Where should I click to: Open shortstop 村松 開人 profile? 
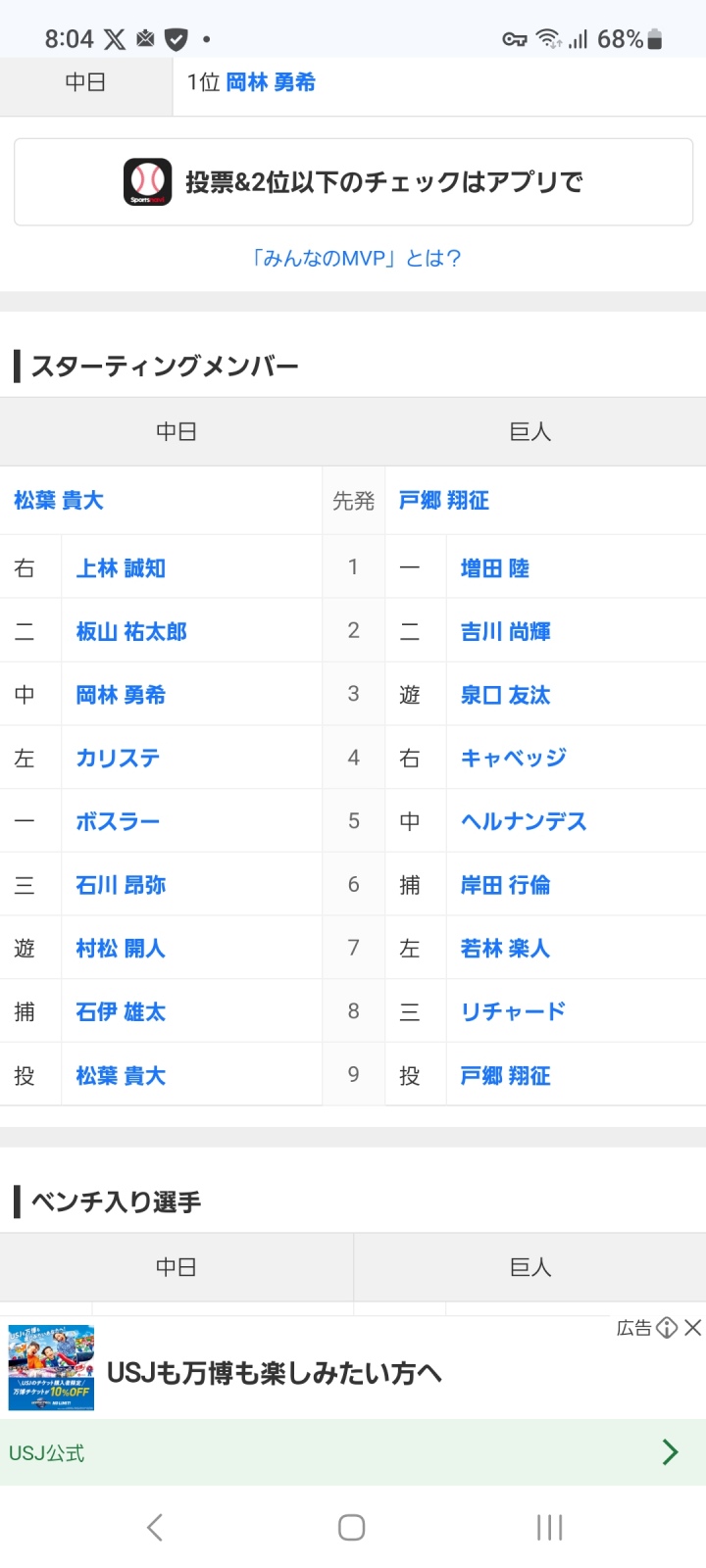coord(121,949)
